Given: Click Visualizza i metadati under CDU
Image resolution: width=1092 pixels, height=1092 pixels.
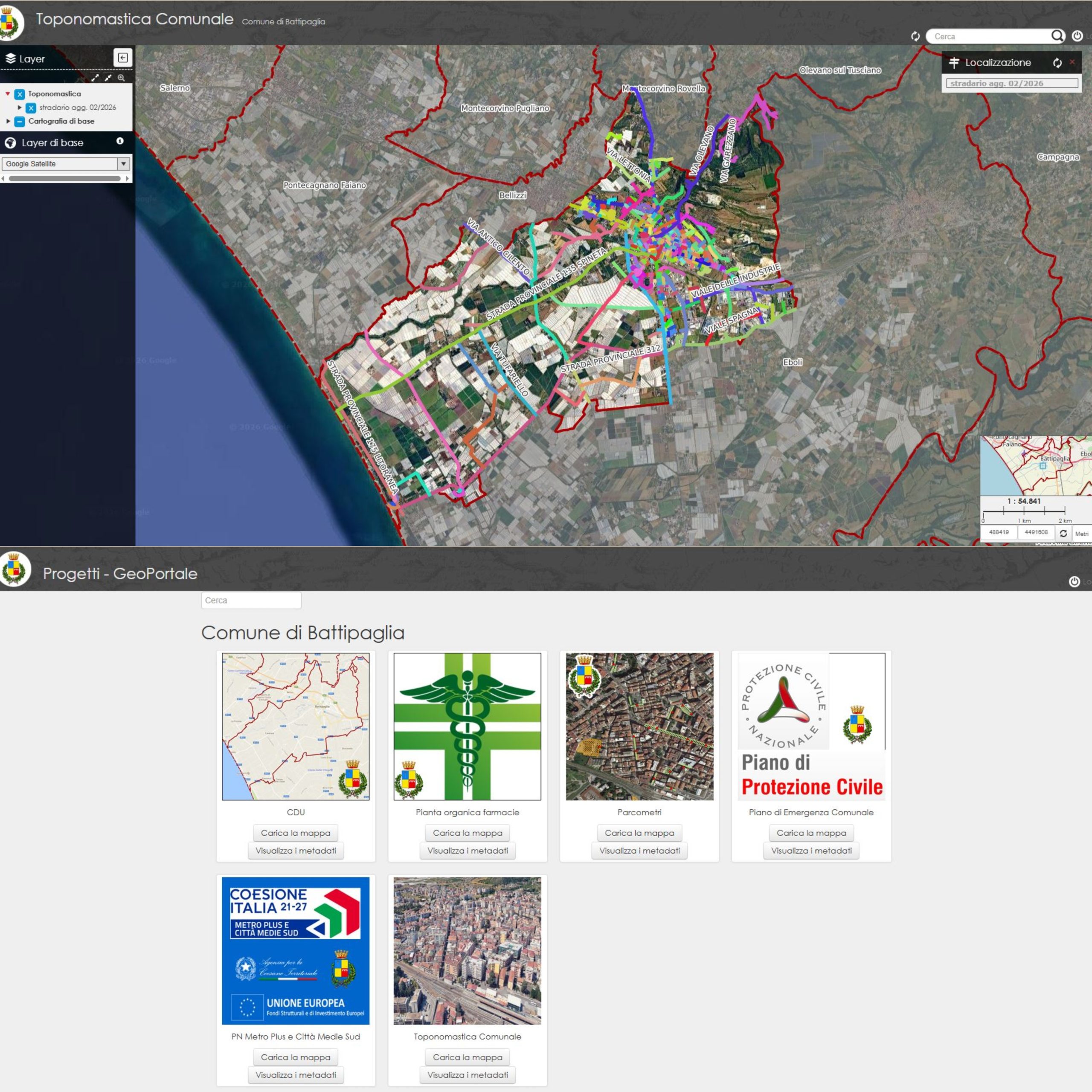Looking at the screenshot, I should coord(296,850).
